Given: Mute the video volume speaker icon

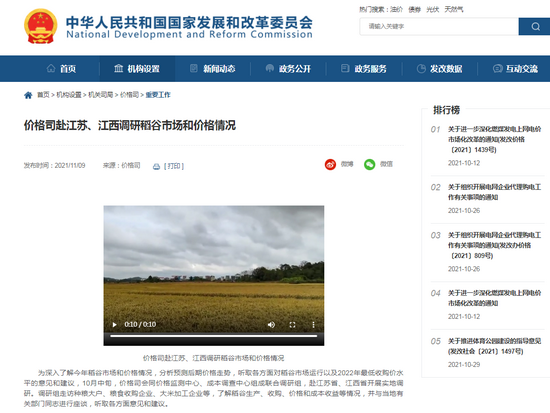Looking at the screenshot, I should pos(271,325).
